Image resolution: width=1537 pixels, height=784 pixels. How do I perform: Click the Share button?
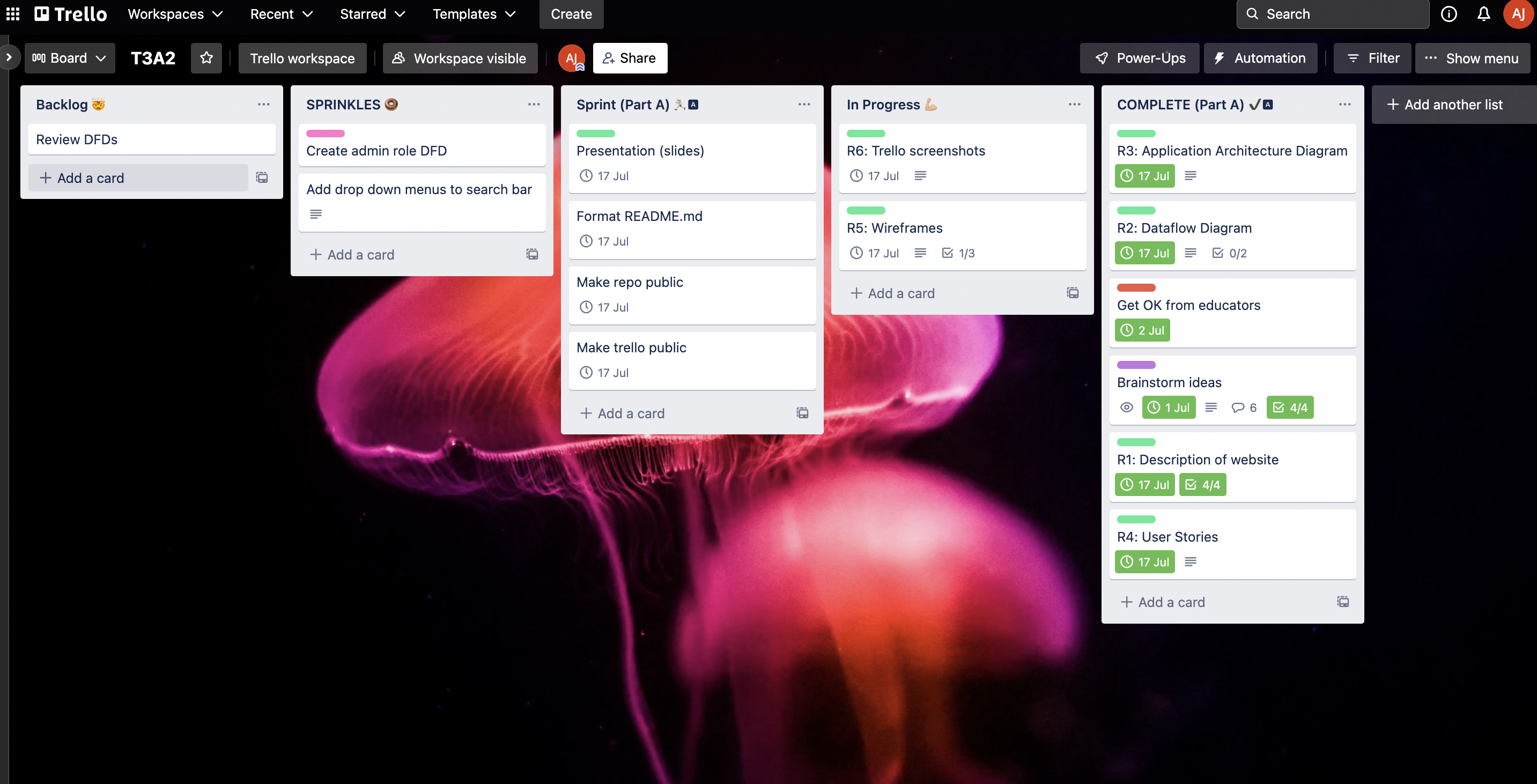[x=630, y=58]
